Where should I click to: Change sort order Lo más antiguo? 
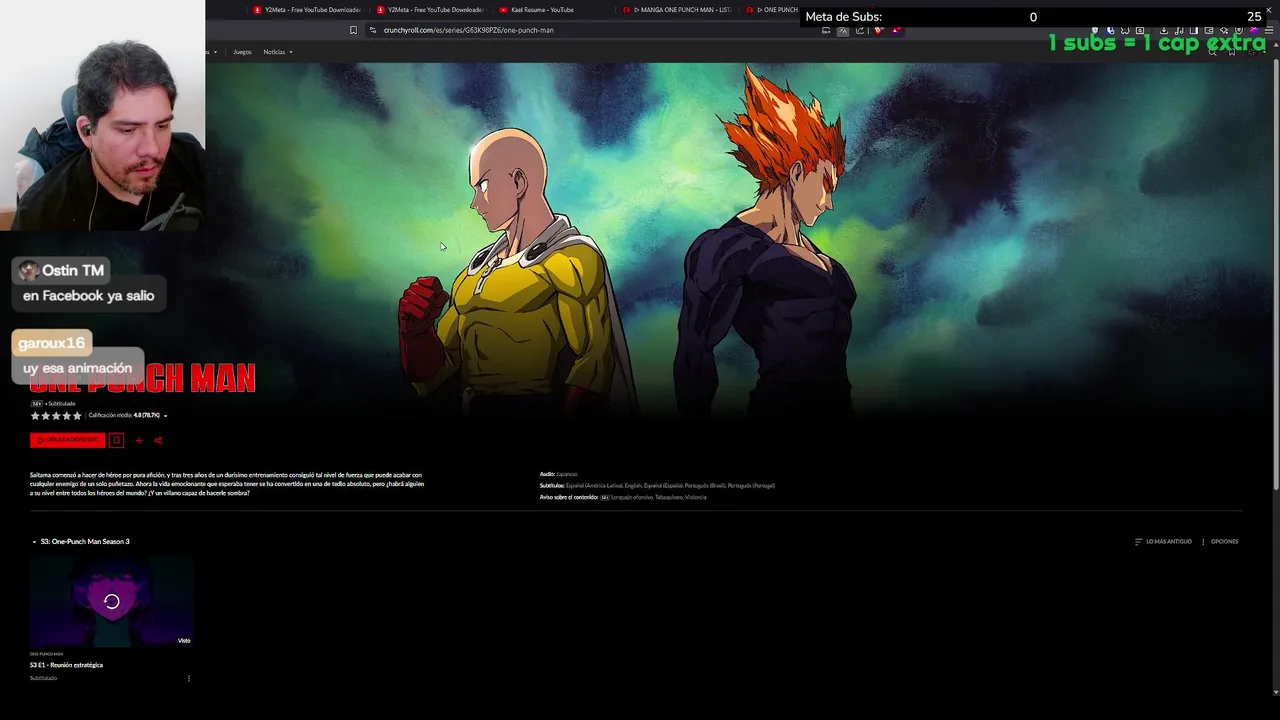coord(1163,542)
